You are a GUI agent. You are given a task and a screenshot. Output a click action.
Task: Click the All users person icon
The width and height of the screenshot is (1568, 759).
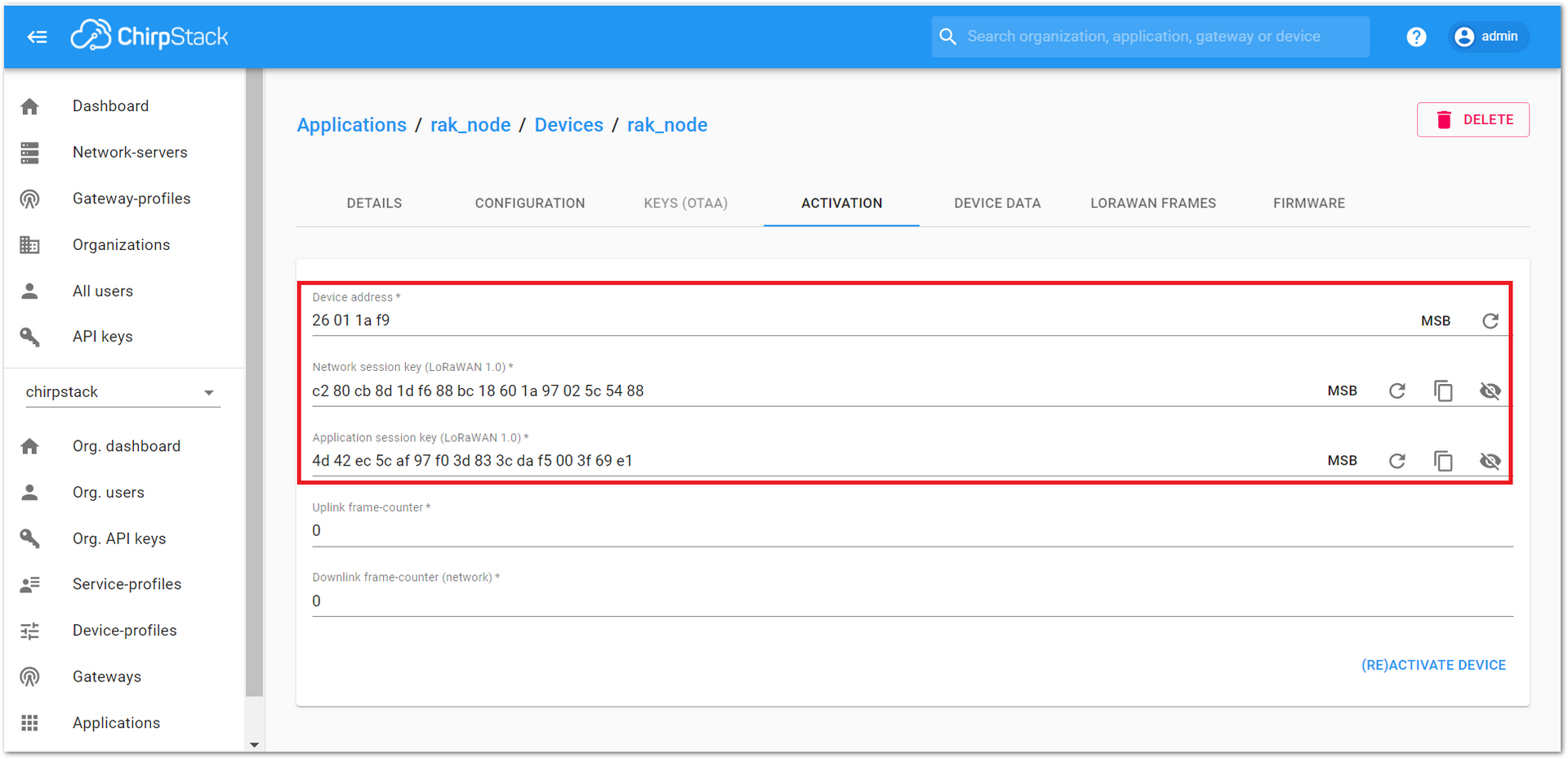tap(30, 291)
